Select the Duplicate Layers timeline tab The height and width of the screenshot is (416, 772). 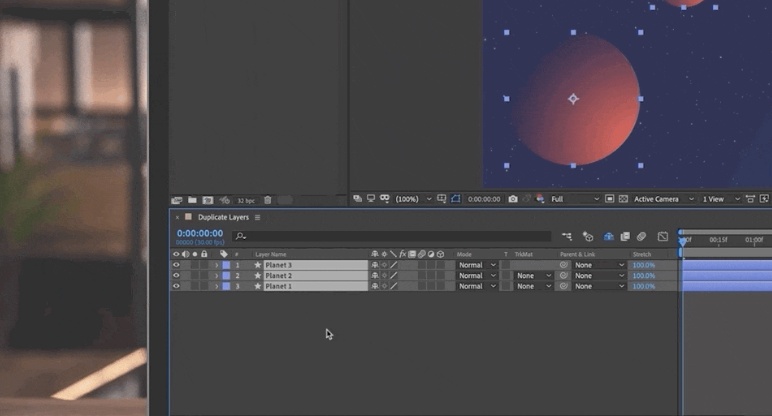tap(223, 217)
